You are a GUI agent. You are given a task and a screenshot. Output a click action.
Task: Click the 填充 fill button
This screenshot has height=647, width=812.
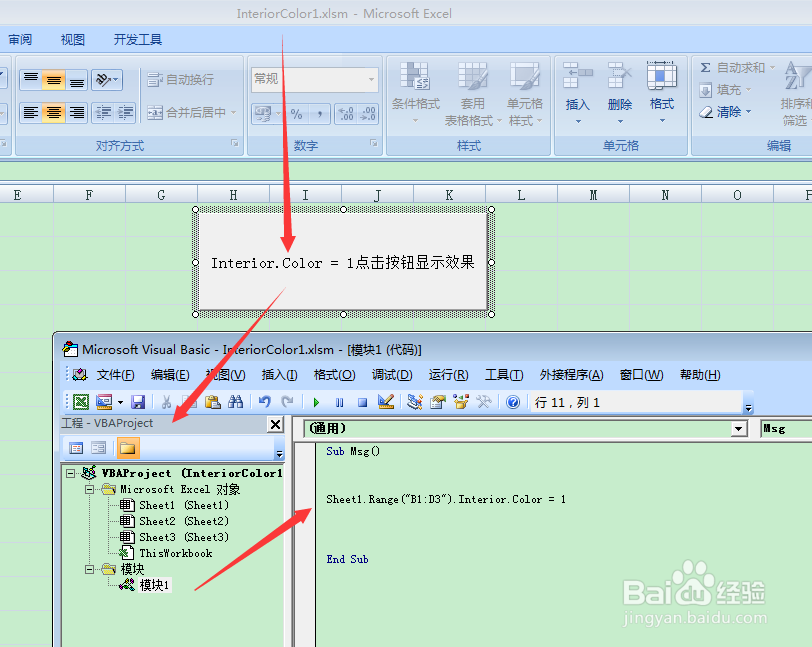(724, 90)
